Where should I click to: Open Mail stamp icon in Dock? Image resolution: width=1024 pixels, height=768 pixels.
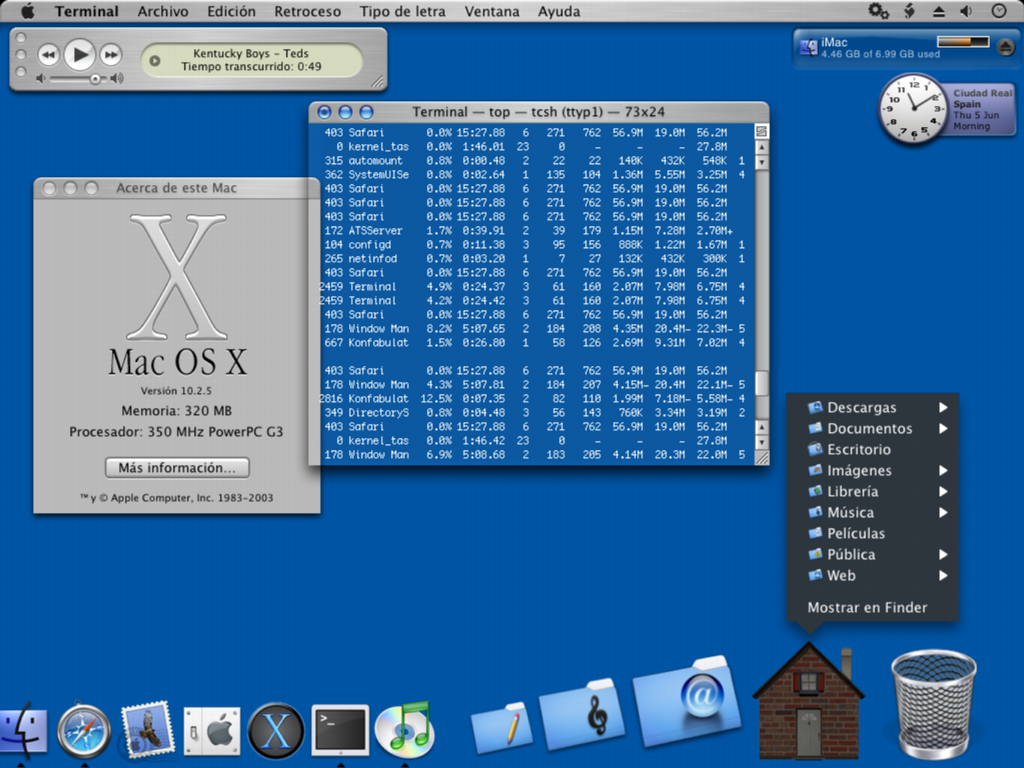tap(148, 730)
